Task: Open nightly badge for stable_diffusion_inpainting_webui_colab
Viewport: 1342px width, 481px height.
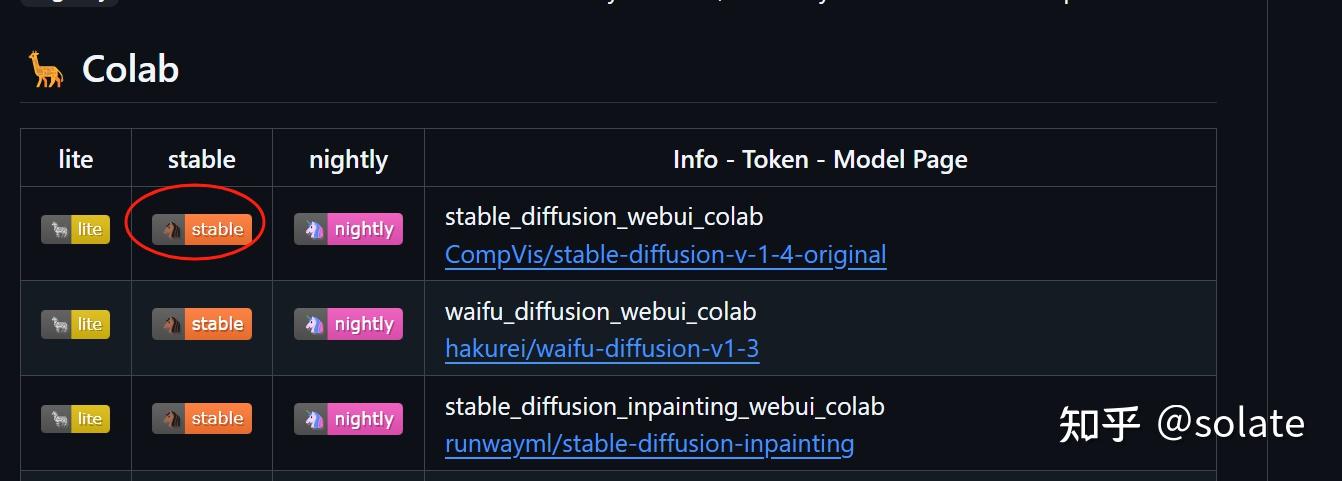Action: [x=348, y=419]
